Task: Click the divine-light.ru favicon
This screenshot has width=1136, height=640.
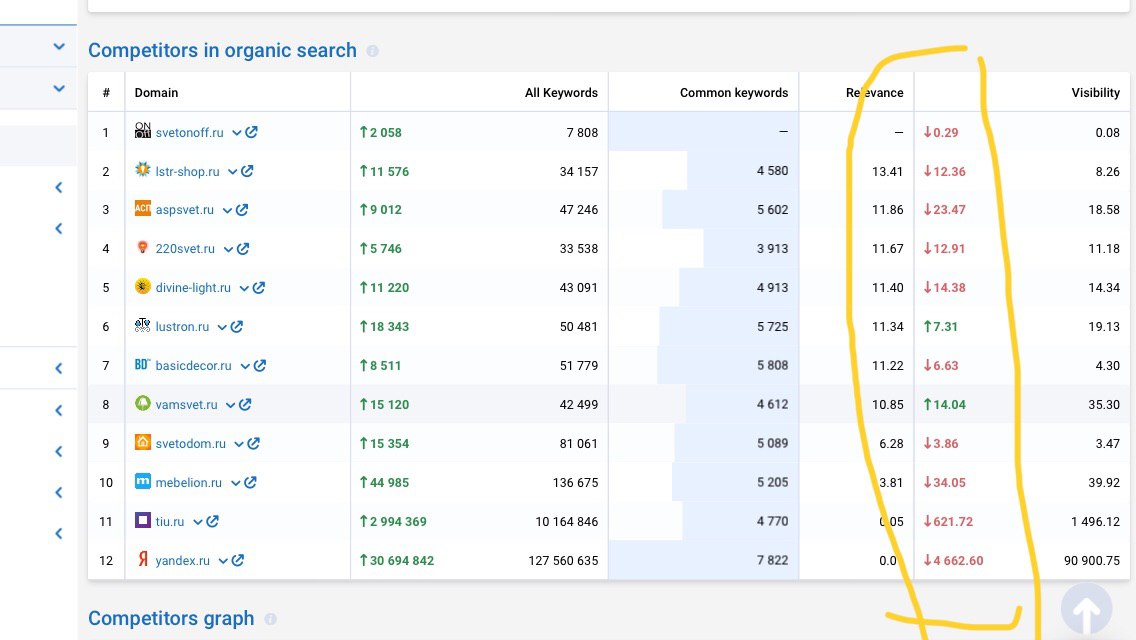Action: pos(143,286)
